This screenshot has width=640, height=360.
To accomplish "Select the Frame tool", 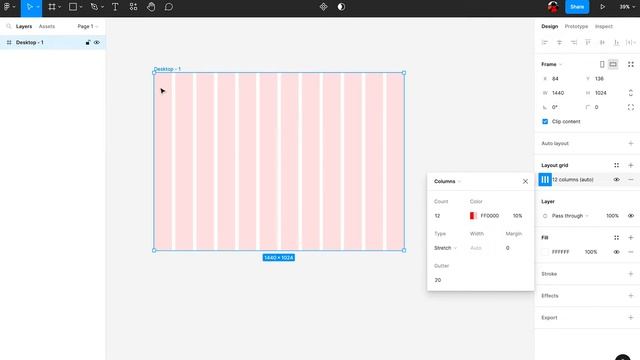I will click(x=52, y=7).
